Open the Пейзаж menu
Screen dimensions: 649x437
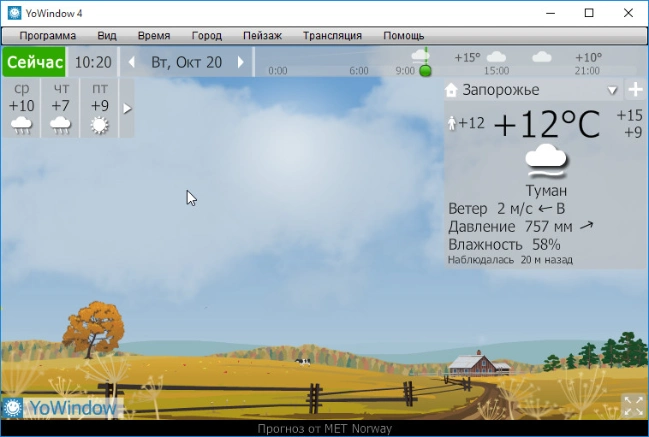[262, 36]
